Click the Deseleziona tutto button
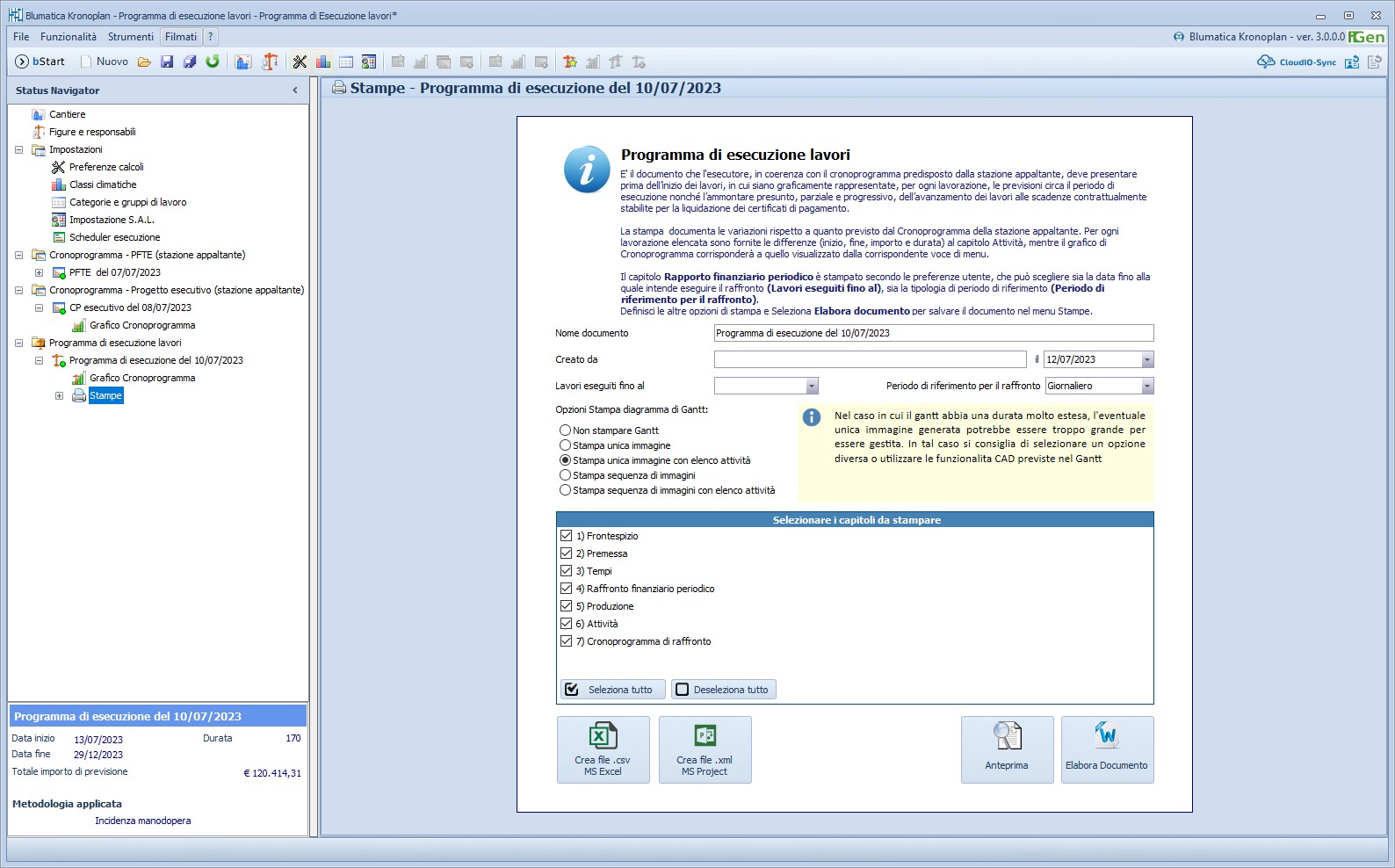Viewport: 1395px width, 868px height. point(723,690)
